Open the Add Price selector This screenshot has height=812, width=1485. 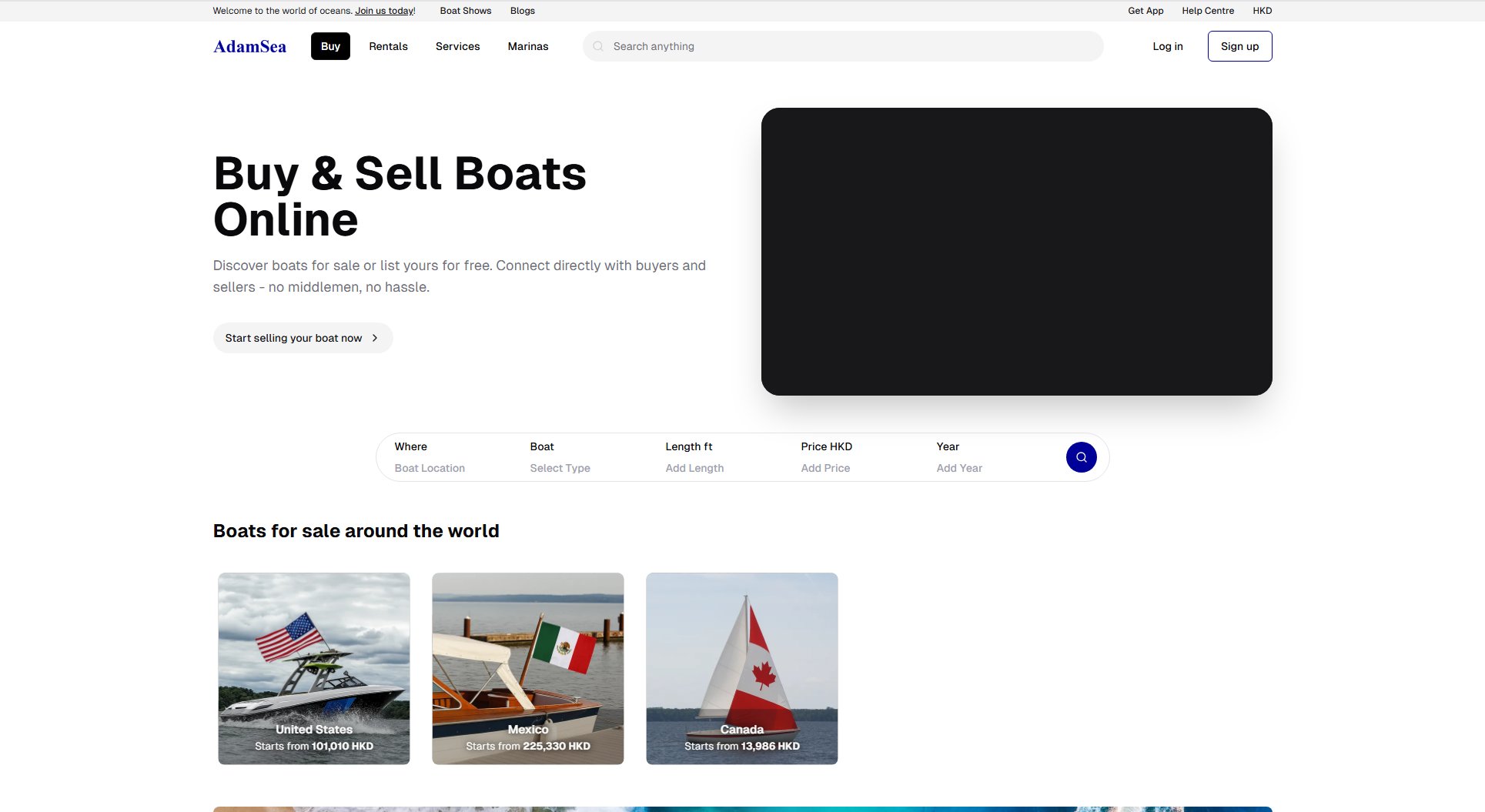[824, 467]
